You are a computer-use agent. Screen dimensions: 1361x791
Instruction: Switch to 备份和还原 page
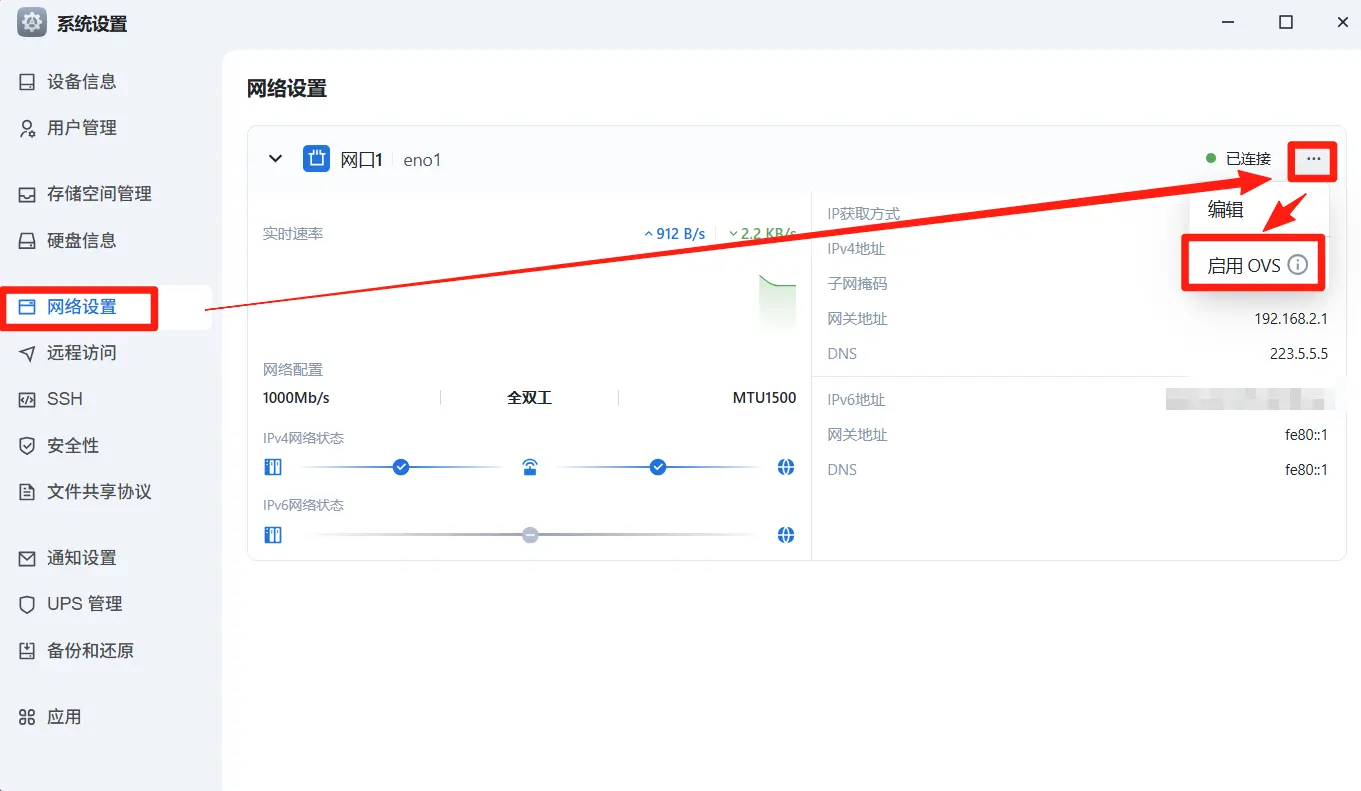(90, 651)
